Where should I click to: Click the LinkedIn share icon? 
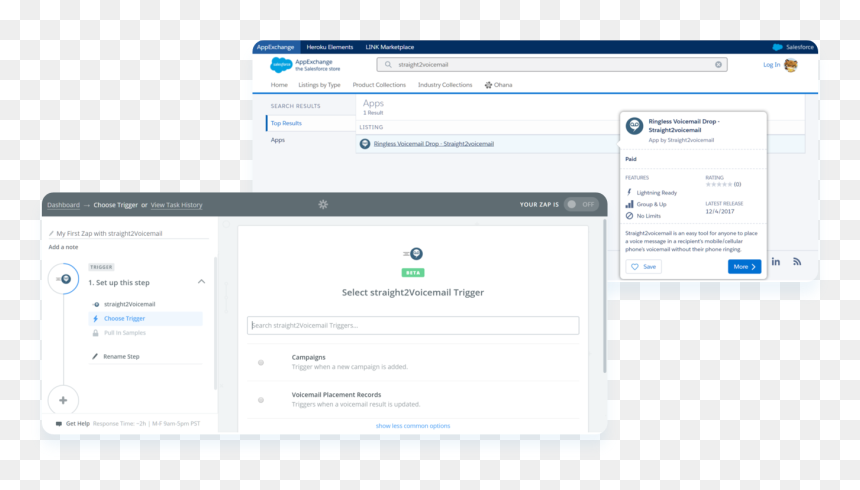(x=776, y=262)
